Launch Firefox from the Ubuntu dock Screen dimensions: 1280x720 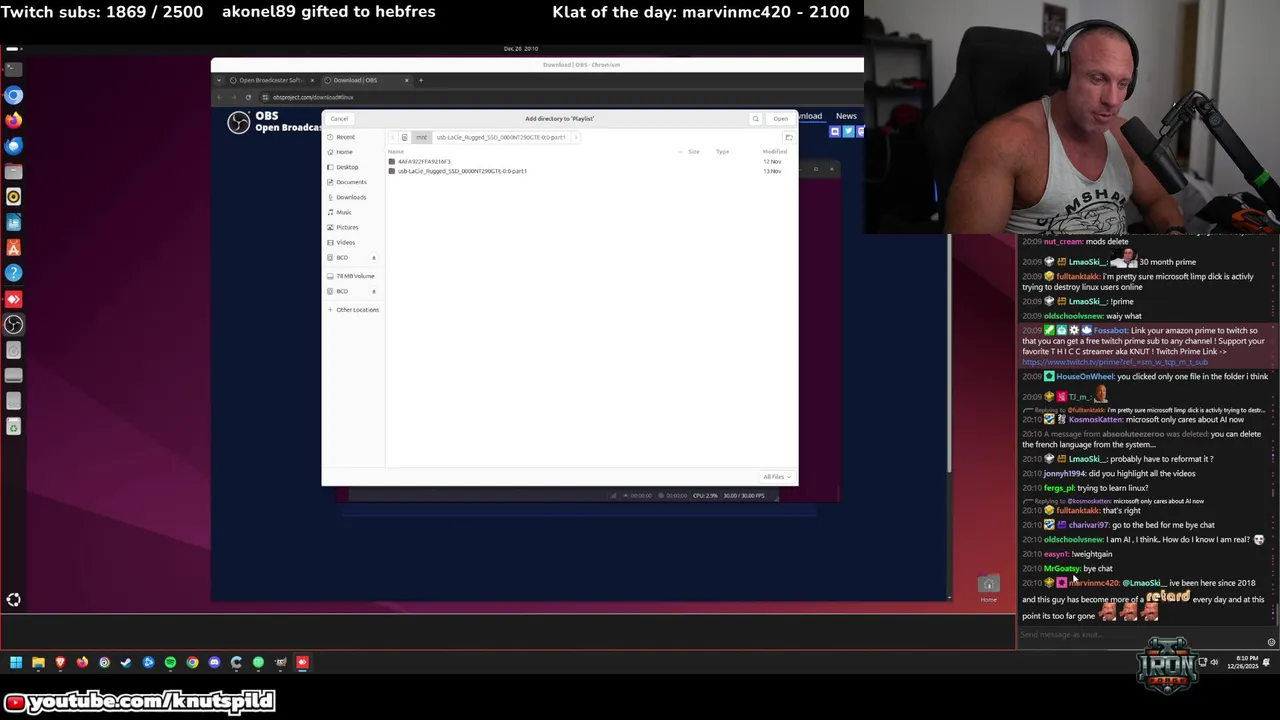(13, 121)
